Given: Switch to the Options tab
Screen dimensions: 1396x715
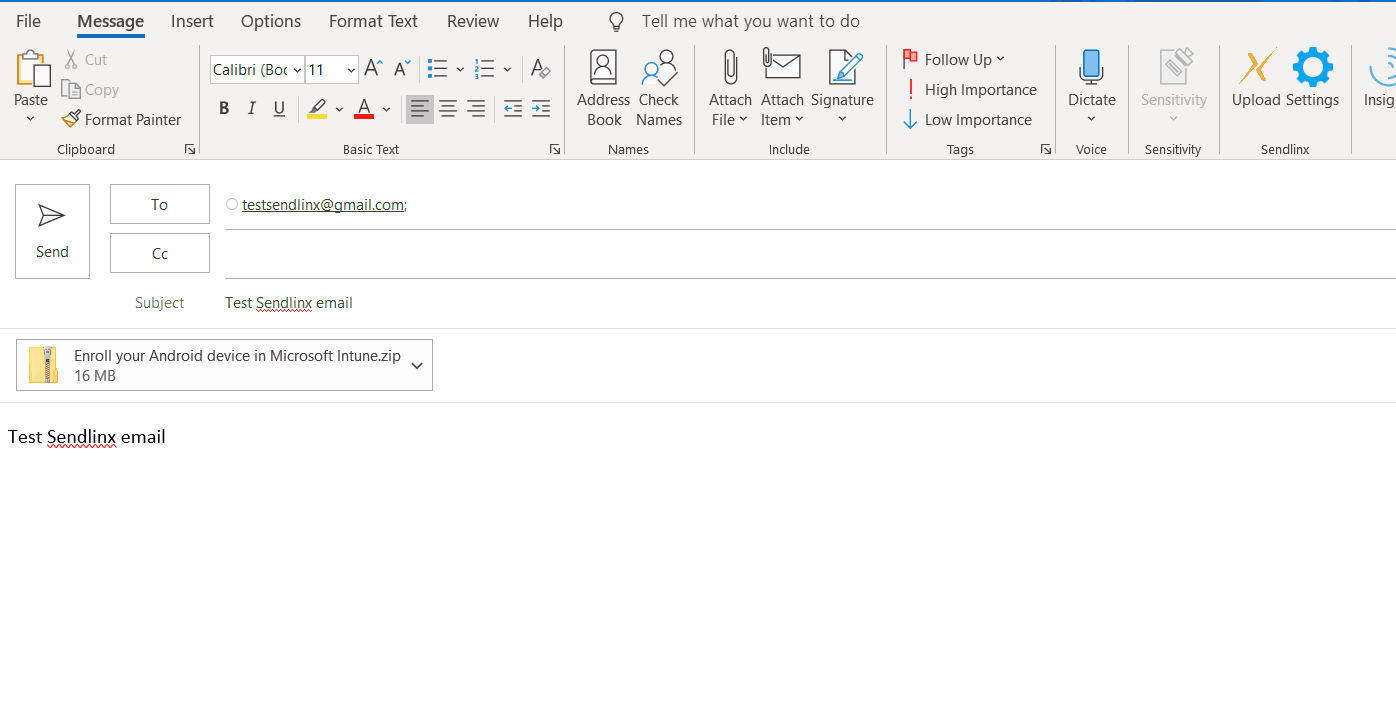Looking at the screenshot, I should [271, 21].
